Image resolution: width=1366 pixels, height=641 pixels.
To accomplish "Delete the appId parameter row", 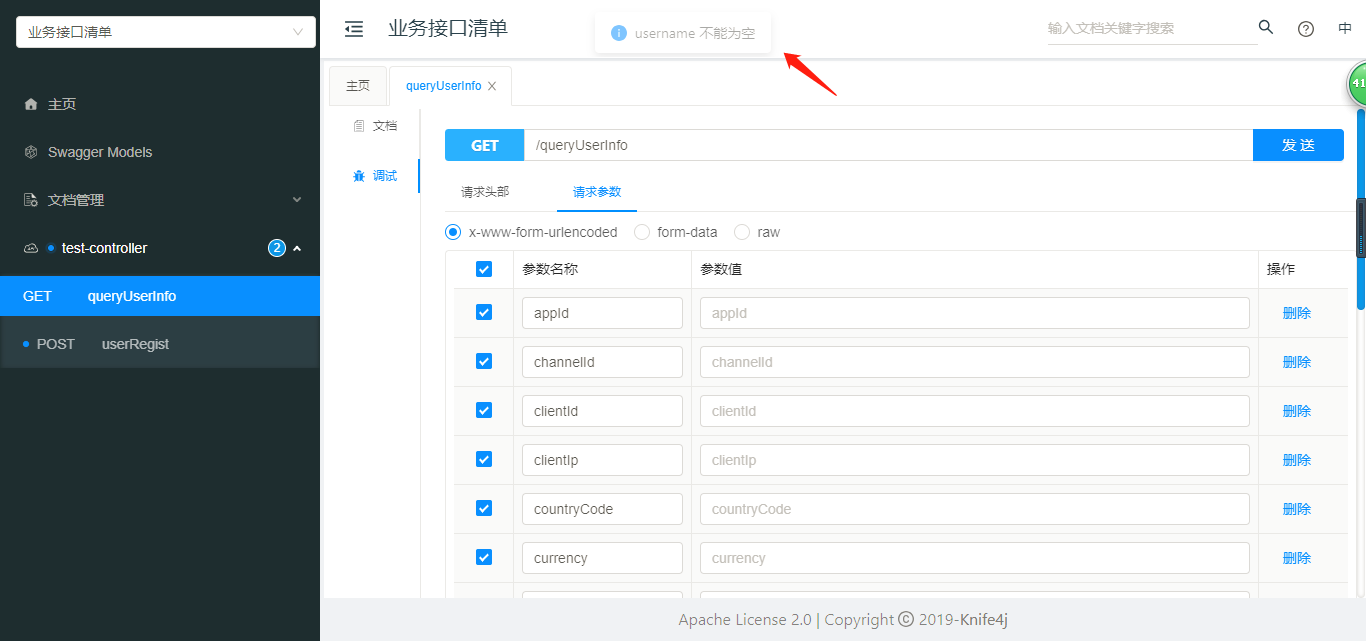I will coord(1297,313).
